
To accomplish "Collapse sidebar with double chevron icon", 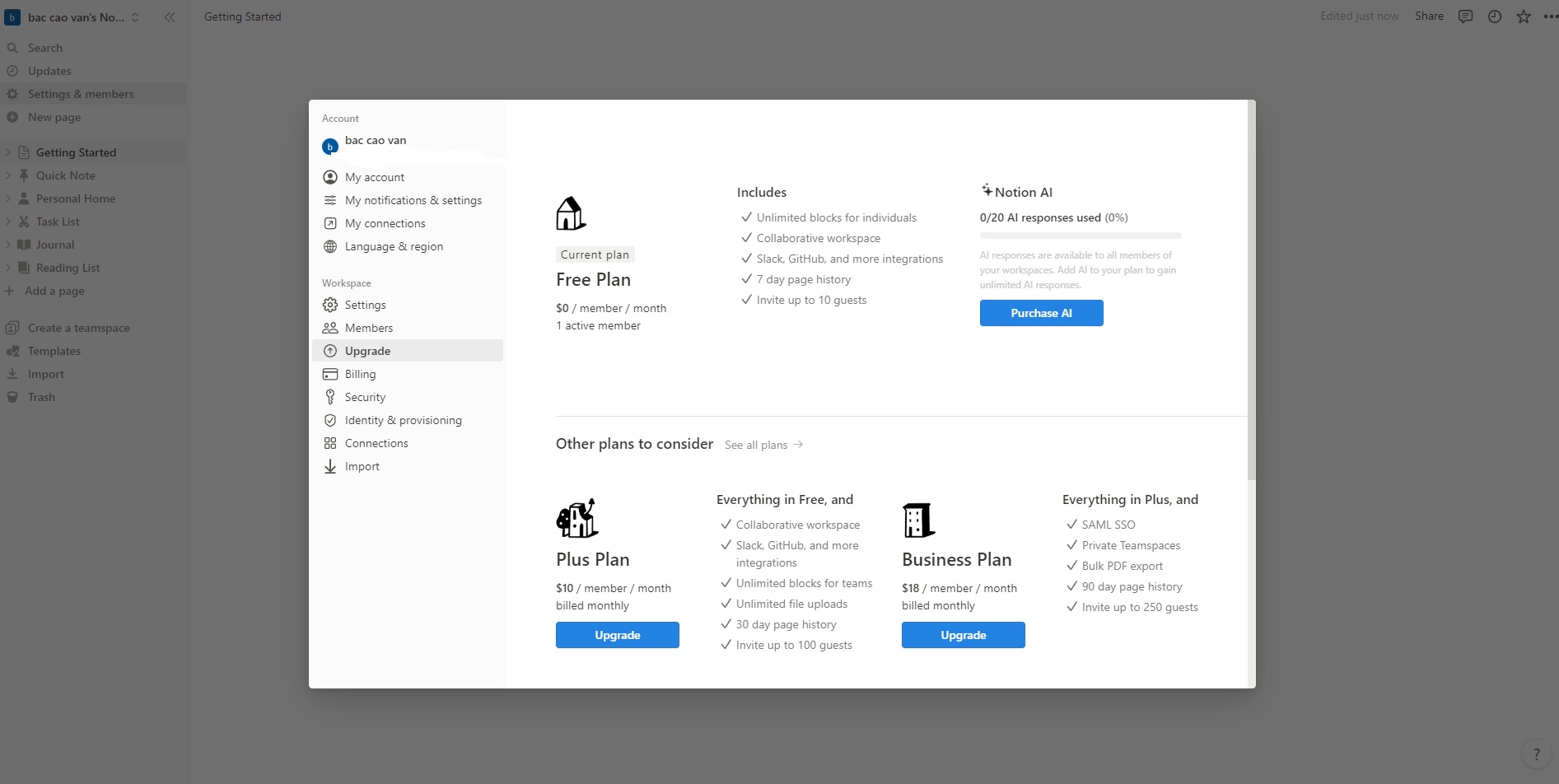I will tap(170, 16).
